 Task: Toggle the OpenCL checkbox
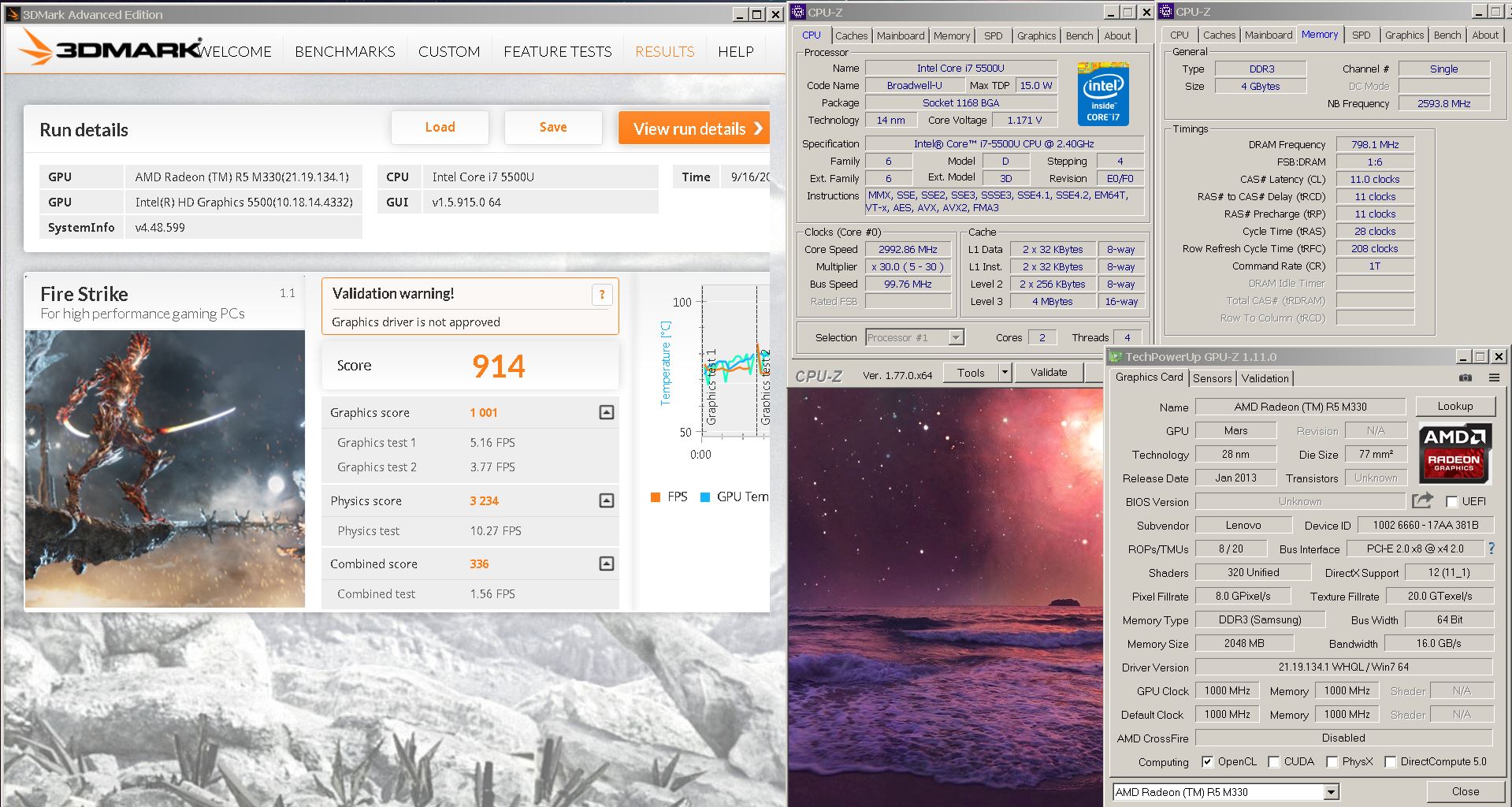pyautogui.click(x=1207, y=761)
